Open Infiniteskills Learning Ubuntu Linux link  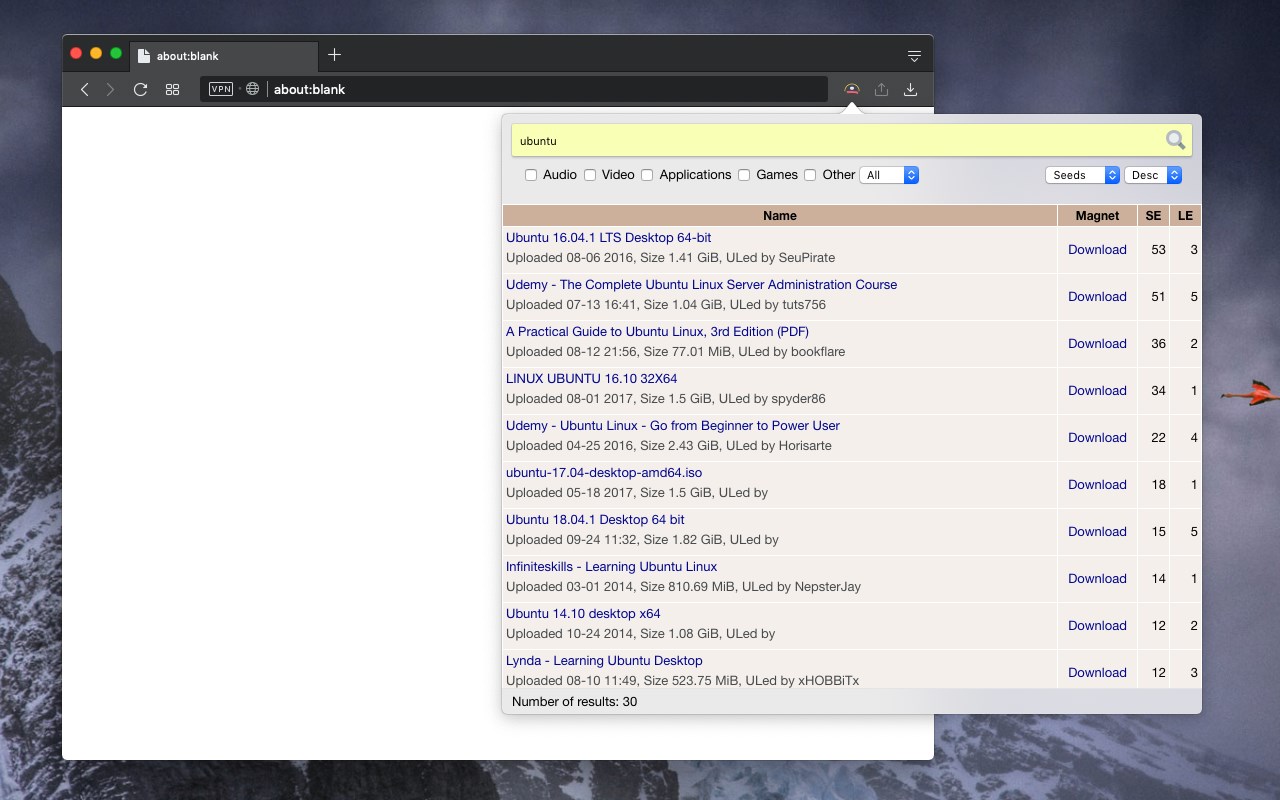(x=611, y=567)
